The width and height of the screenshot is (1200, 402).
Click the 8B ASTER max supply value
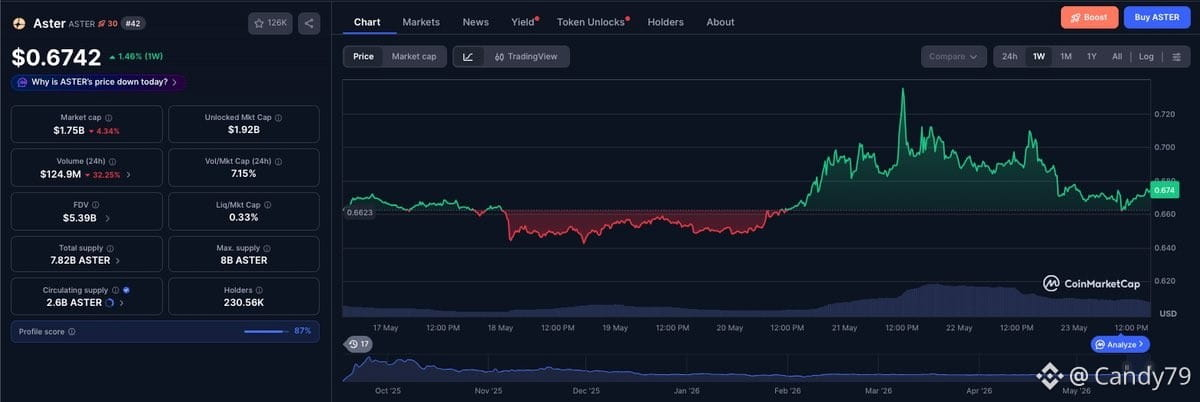point(243,260)
